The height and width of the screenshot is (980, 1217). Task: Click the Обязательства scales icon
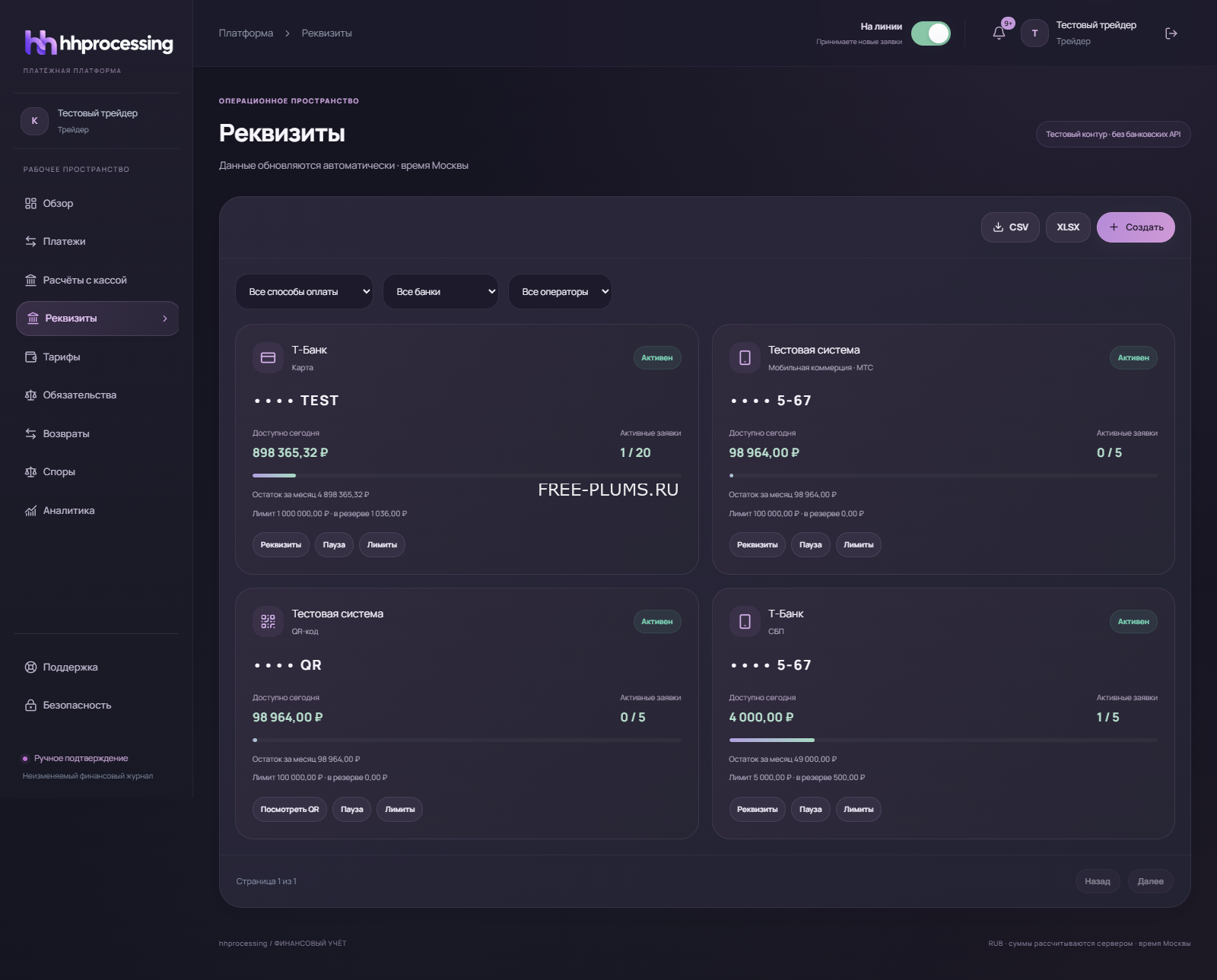pos(30,395)
